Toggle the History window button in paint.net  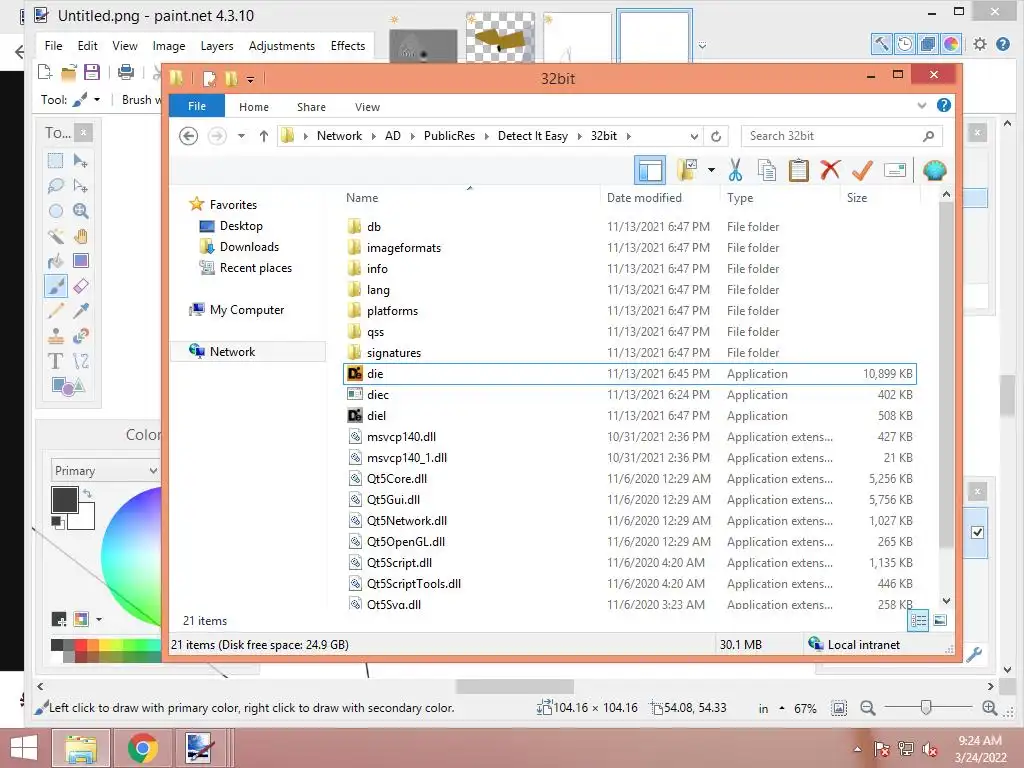point(905,44)
